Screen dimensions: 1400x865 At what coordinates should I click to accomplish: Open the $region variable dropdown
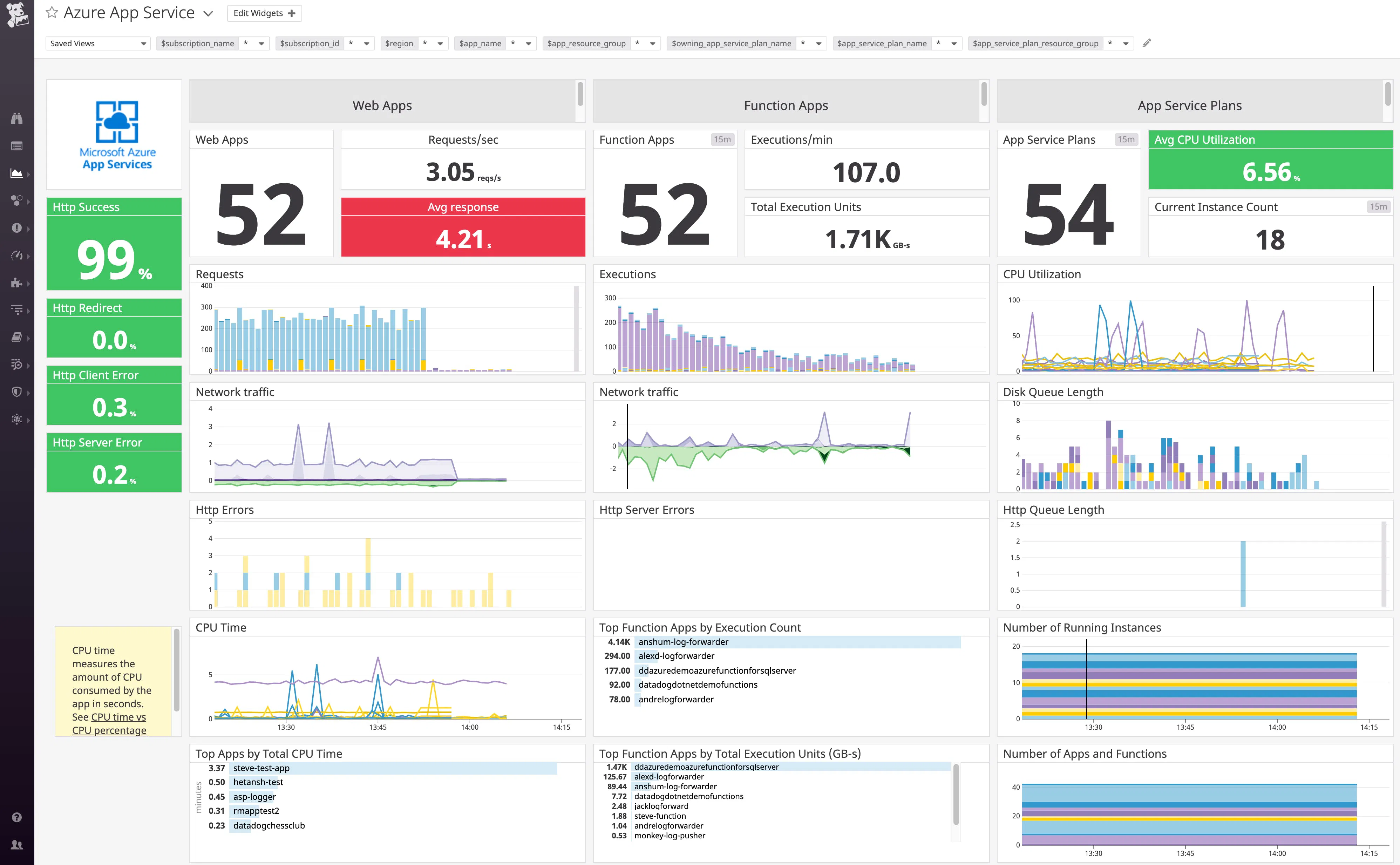tap(440, 43)
